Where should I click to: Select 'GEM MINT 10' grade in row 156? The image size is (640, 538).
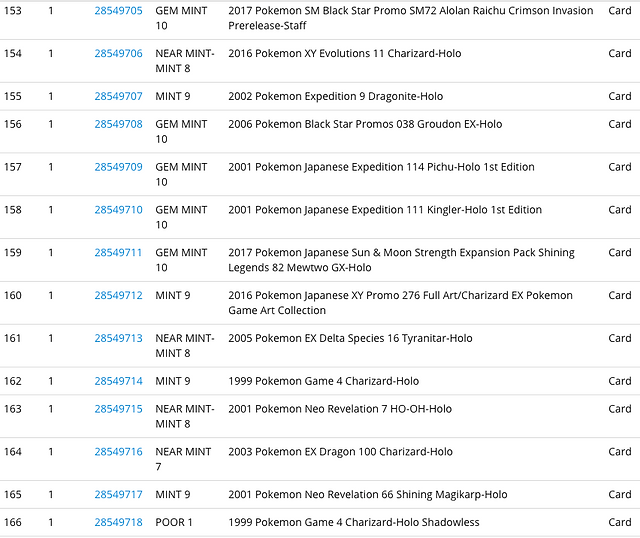[x=181, y=131]
